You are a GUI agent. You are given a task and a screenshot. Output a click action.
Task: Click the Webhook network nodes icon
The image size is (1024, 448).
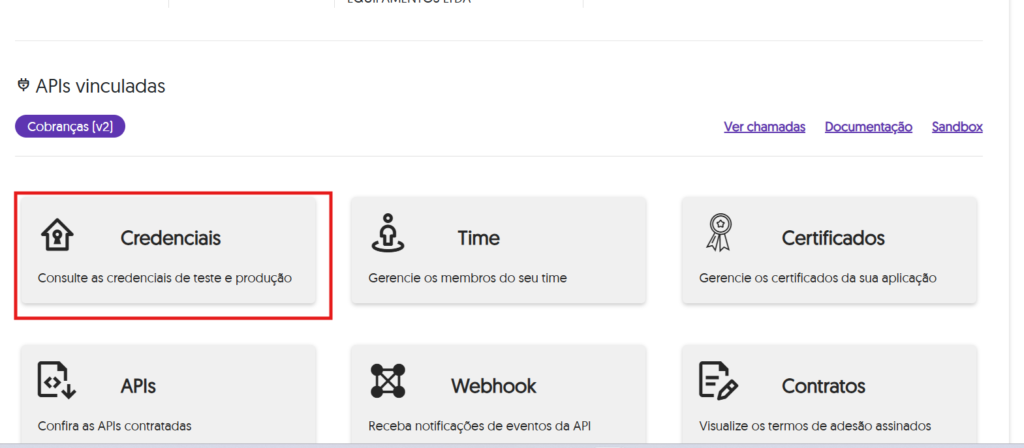point(388,381)
